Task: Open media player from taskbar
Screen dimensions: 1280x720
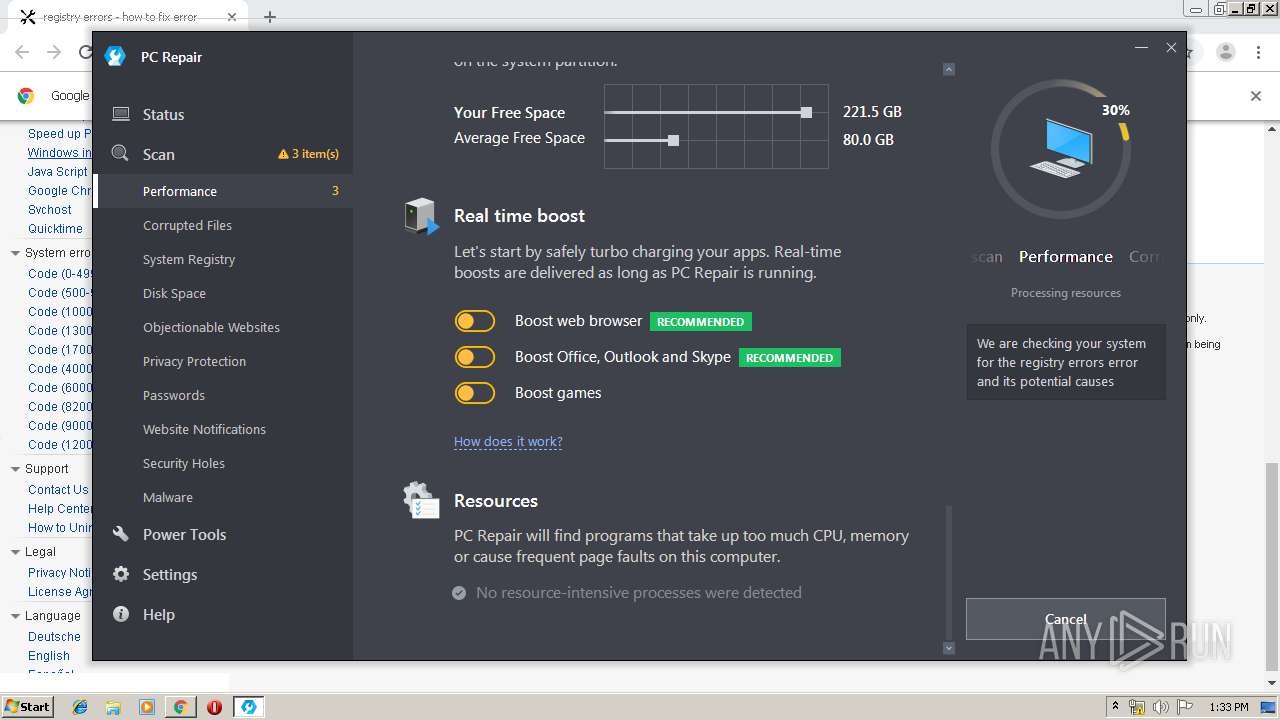Action: [x=147, y=707]
